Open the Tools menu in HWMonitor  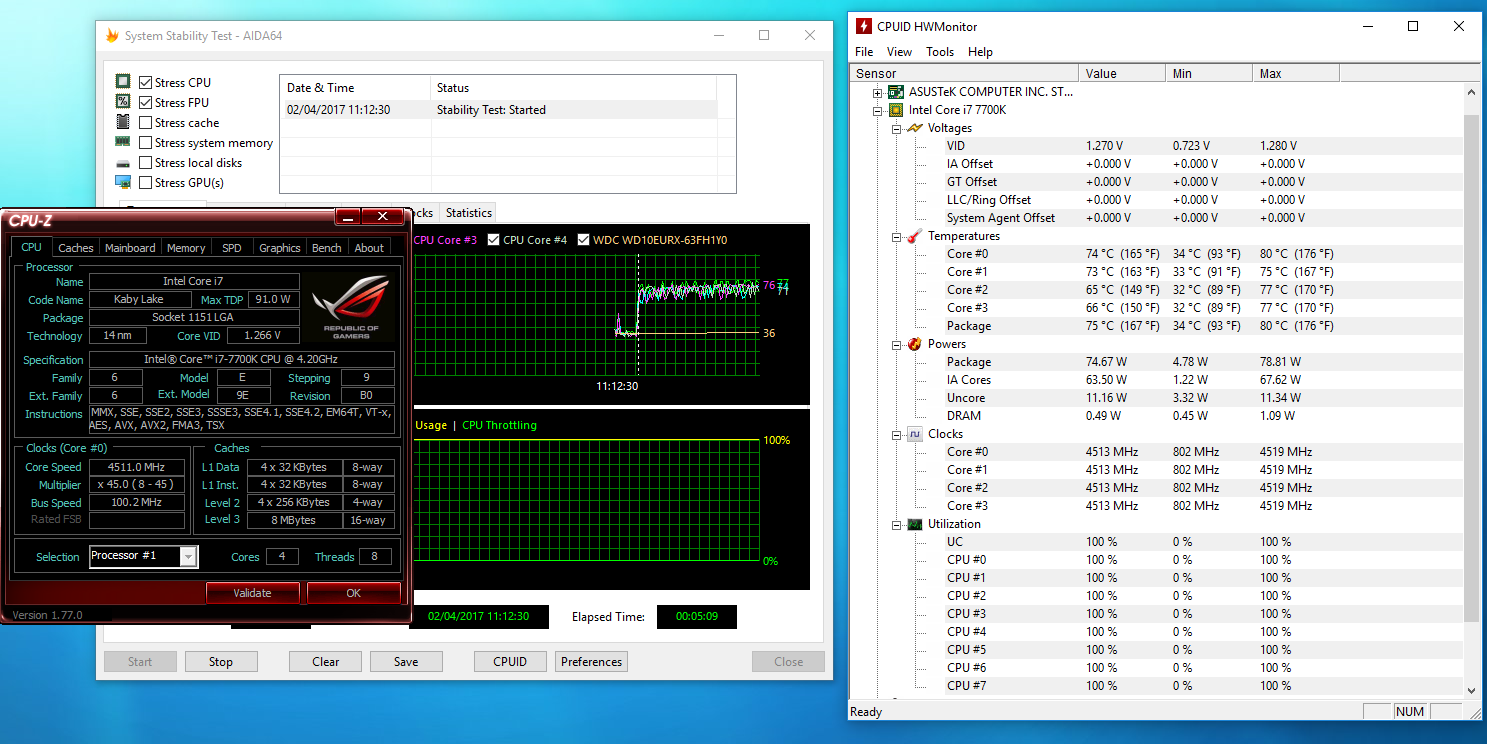tap(940, 52)
